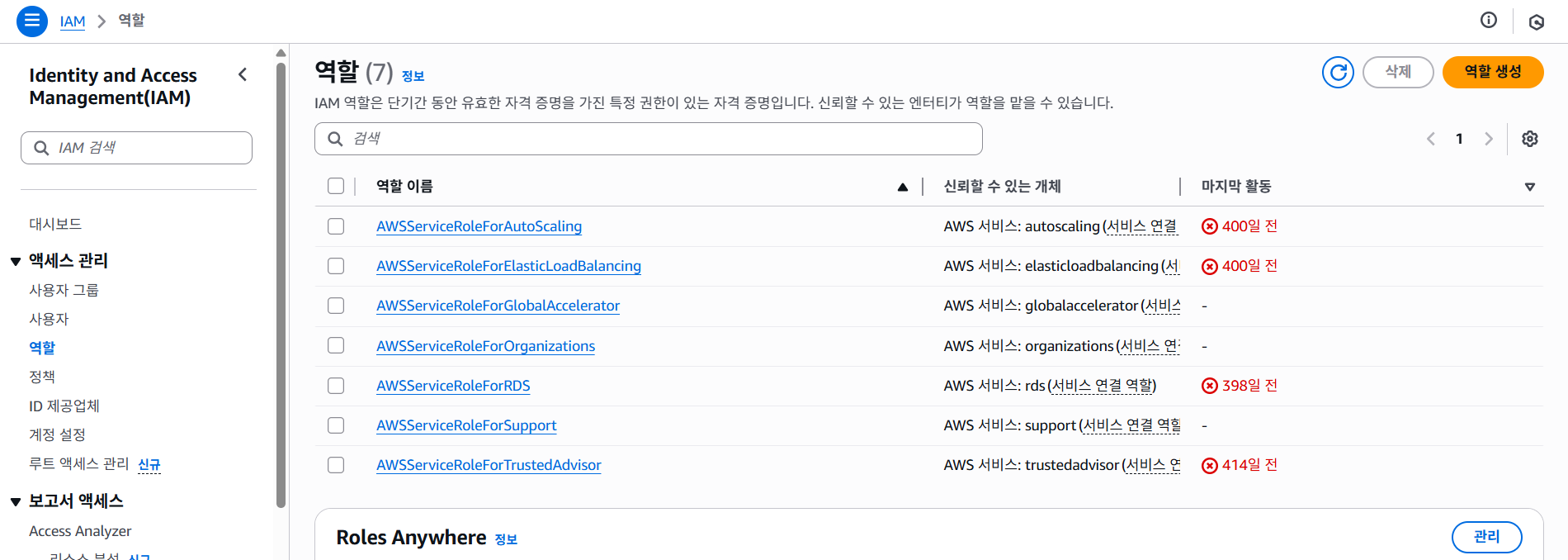Open AWSServiceRoleForAutoScaling role link
The image size is (1568, 560).
479,226
